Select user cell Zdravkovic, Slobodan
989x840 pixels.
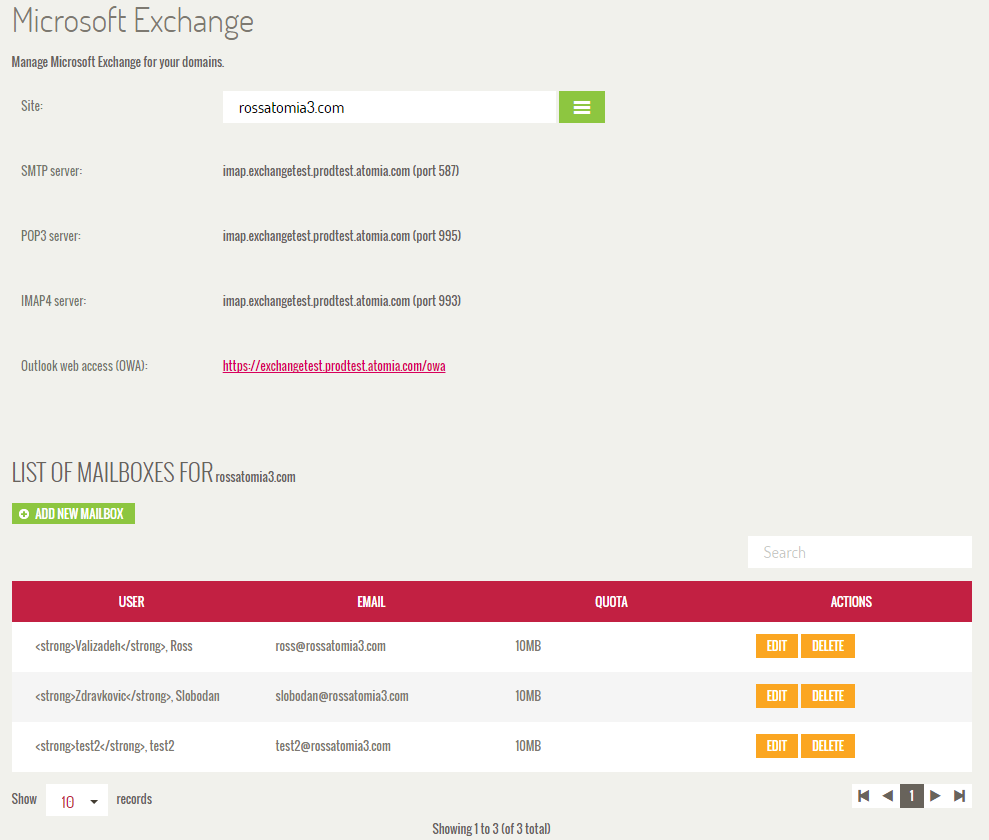[127, 696]
